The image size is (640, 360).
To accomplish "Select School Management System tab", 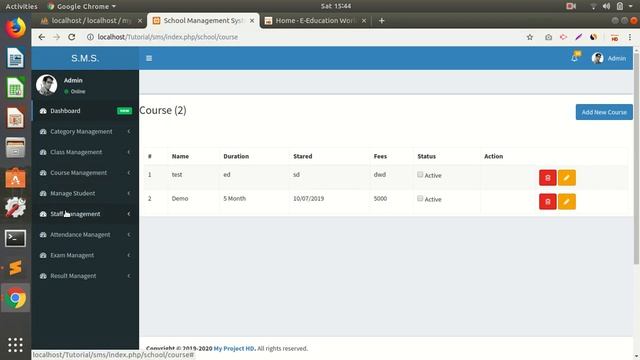I will [x=203, y=21].
